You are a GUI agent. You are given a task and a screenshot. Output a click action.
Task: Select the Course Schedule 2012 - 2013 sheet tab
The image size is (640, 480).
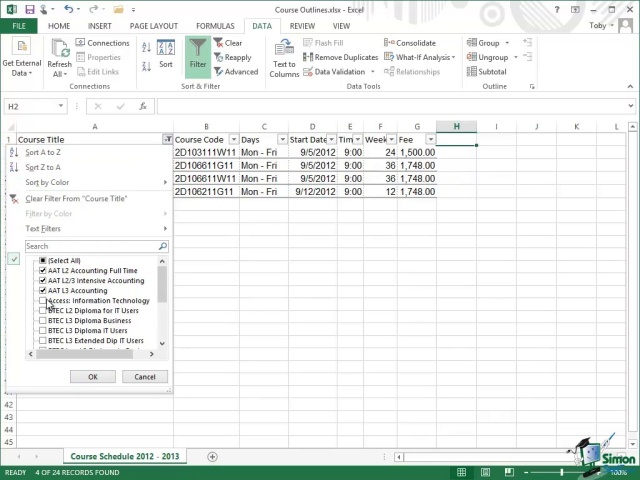(125, 456)
